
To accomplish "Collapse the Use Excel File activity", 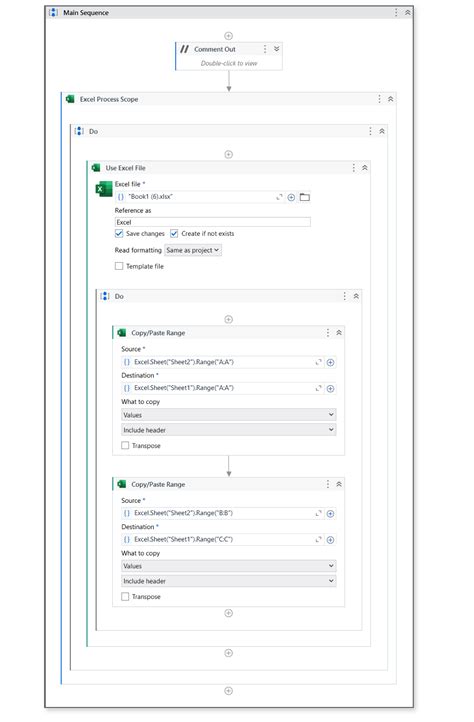I will pos(364,168).
